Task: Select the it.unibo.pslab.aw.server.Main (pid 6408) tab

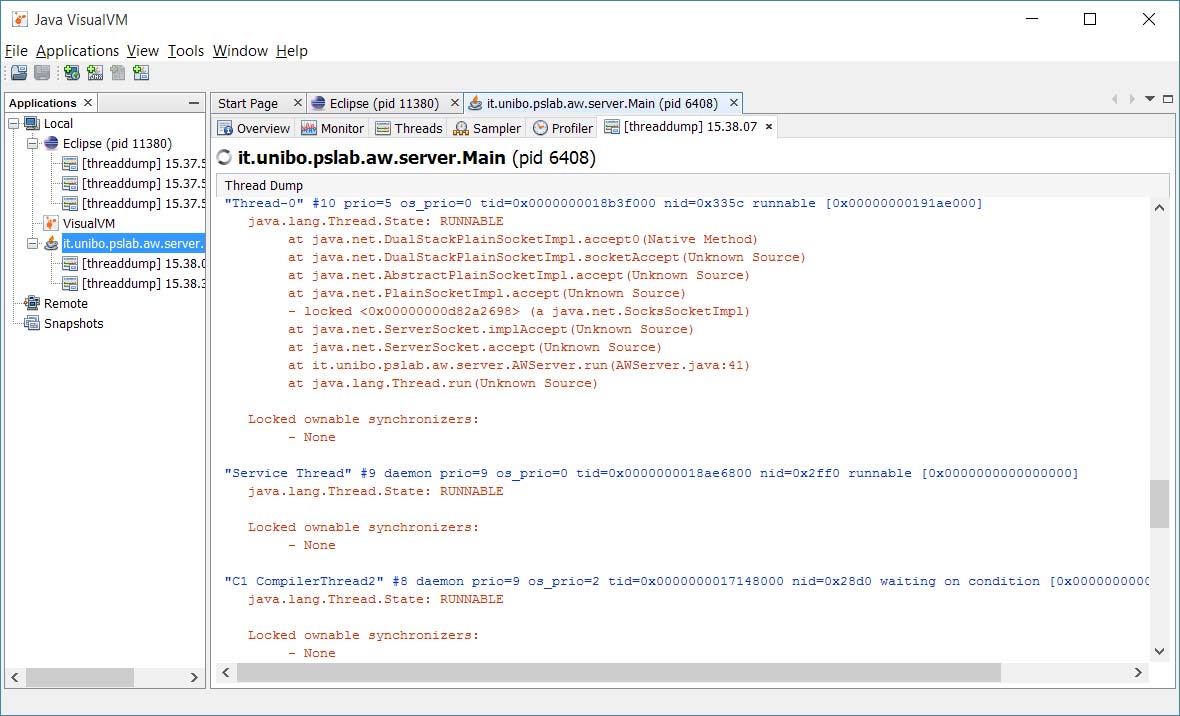Action: pyautogui.click(x=602, y=103)
